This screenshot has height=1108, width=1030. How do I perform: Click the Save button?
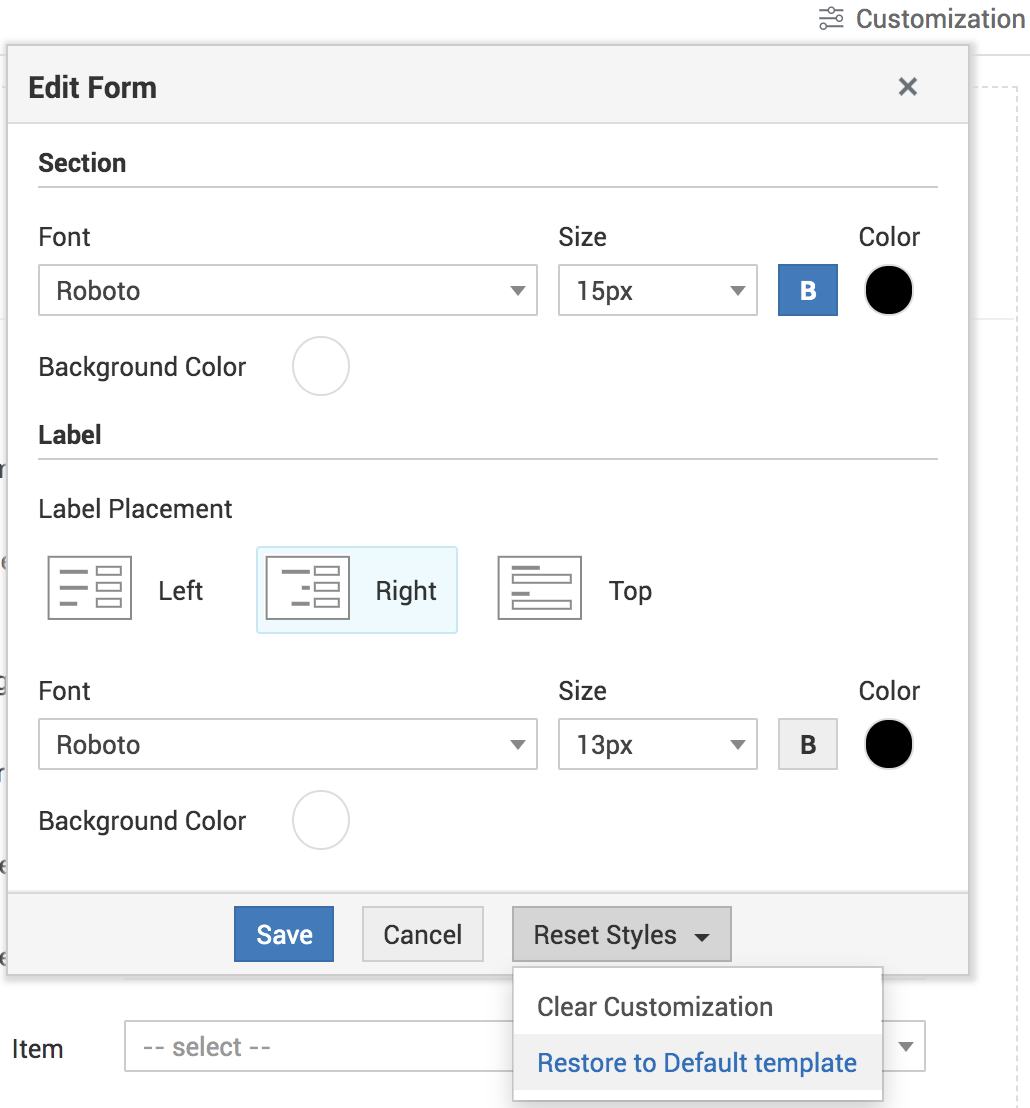point(284,935)
